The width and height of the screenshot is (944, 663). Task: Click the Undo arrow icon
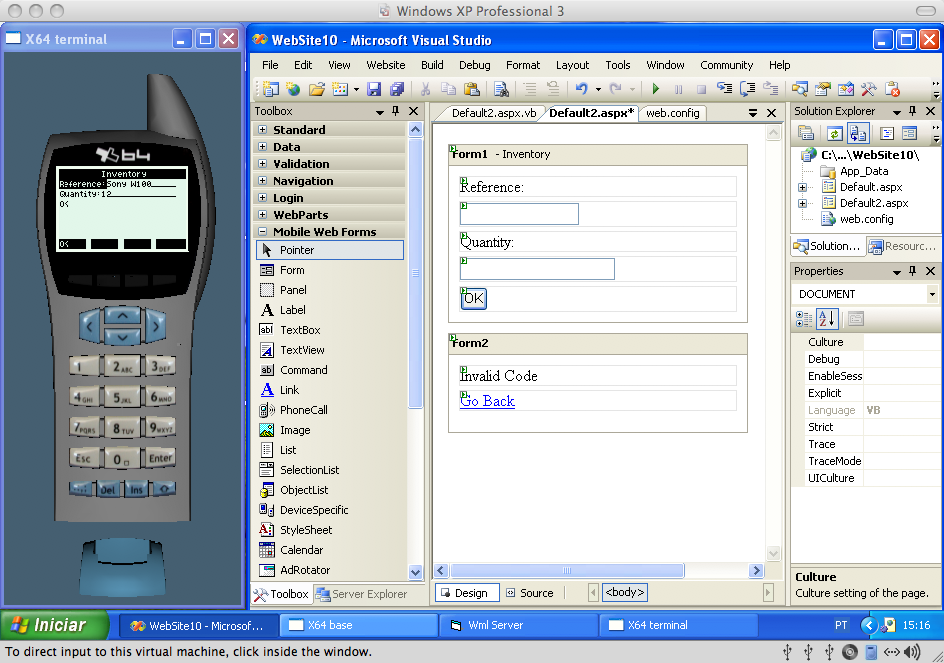coord(581,89)
